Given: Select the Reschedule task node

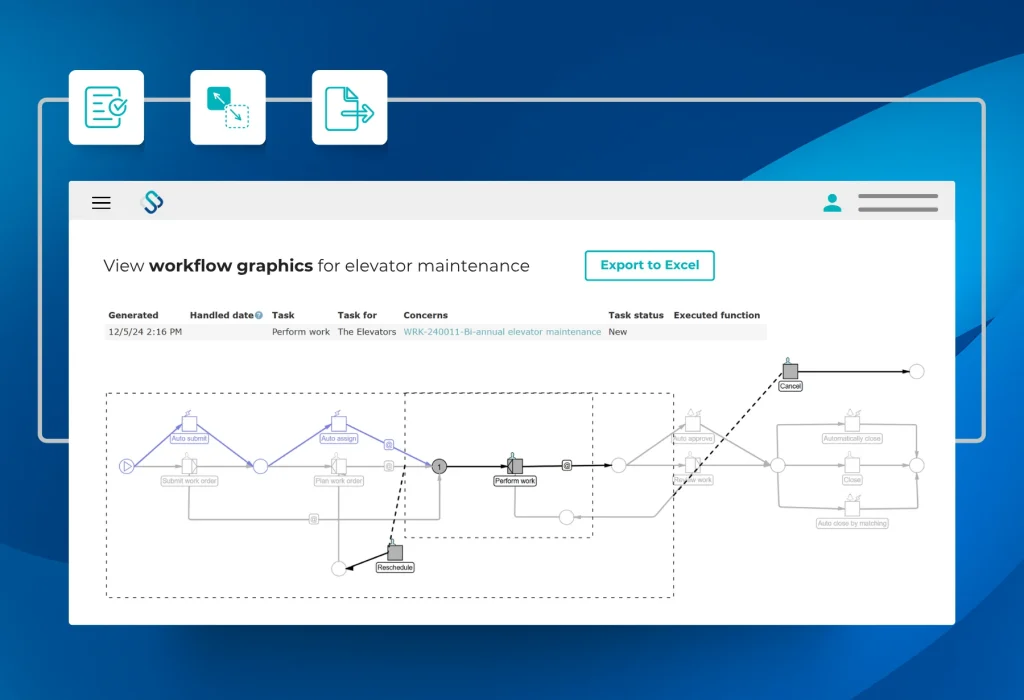Looking at the screenshot, I should pyautogui.click(x=395, y=553).
